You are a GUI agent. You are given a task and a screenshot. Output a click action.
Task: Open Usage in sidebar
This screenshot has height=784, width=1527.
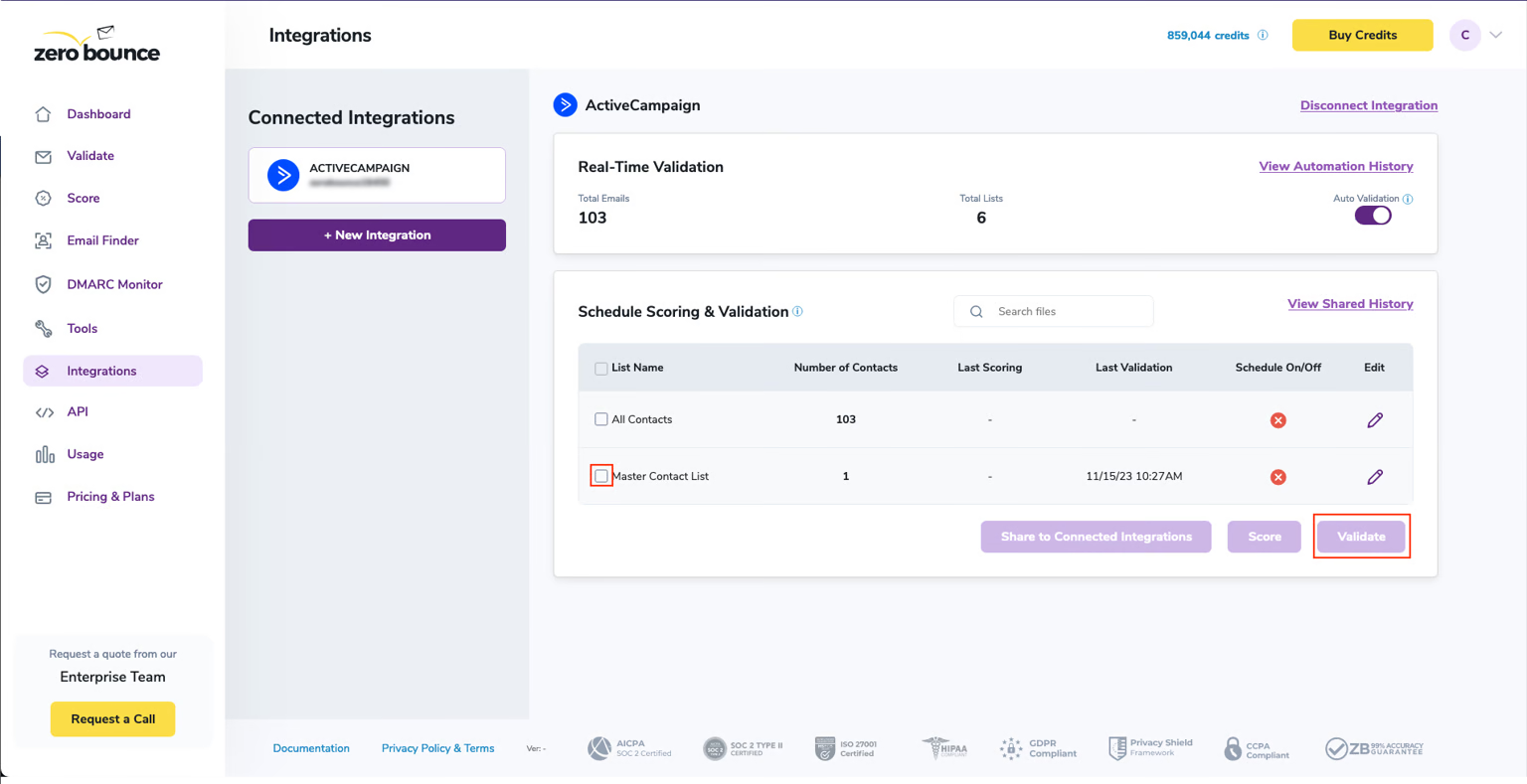[x=85, y=454]
